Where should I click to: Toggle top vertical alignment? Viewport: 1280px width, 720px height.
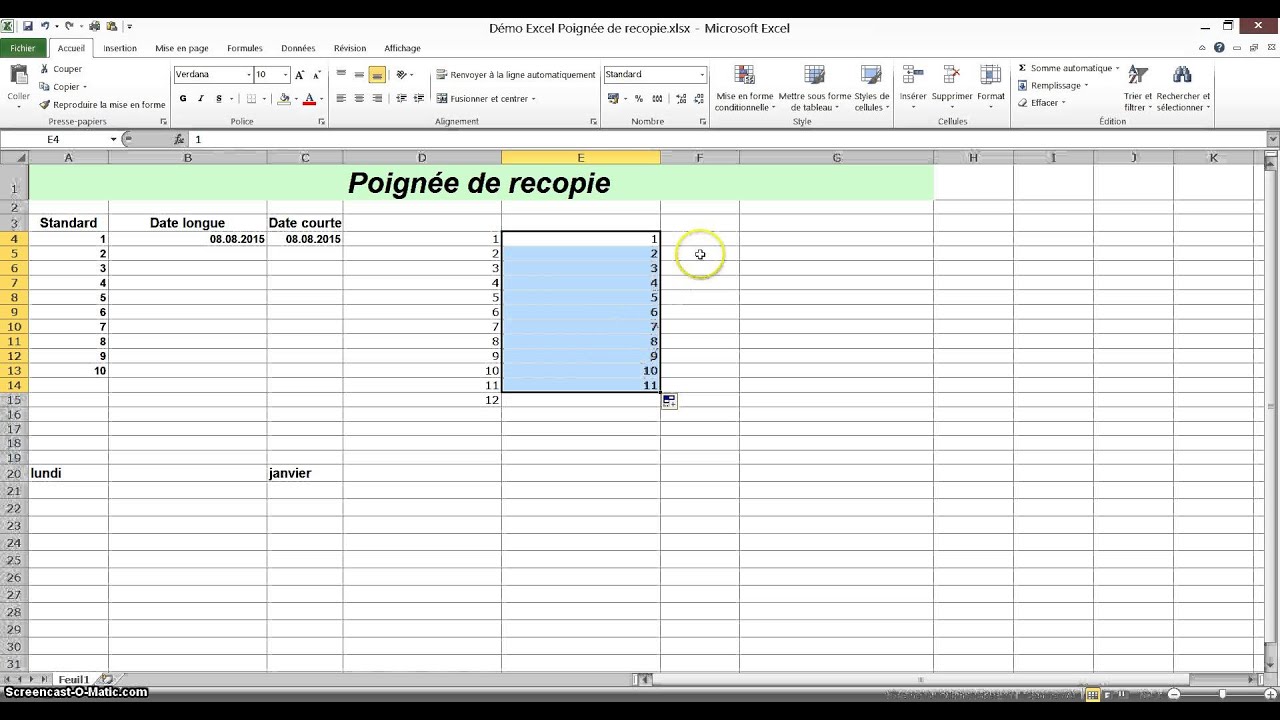point(341,75)
